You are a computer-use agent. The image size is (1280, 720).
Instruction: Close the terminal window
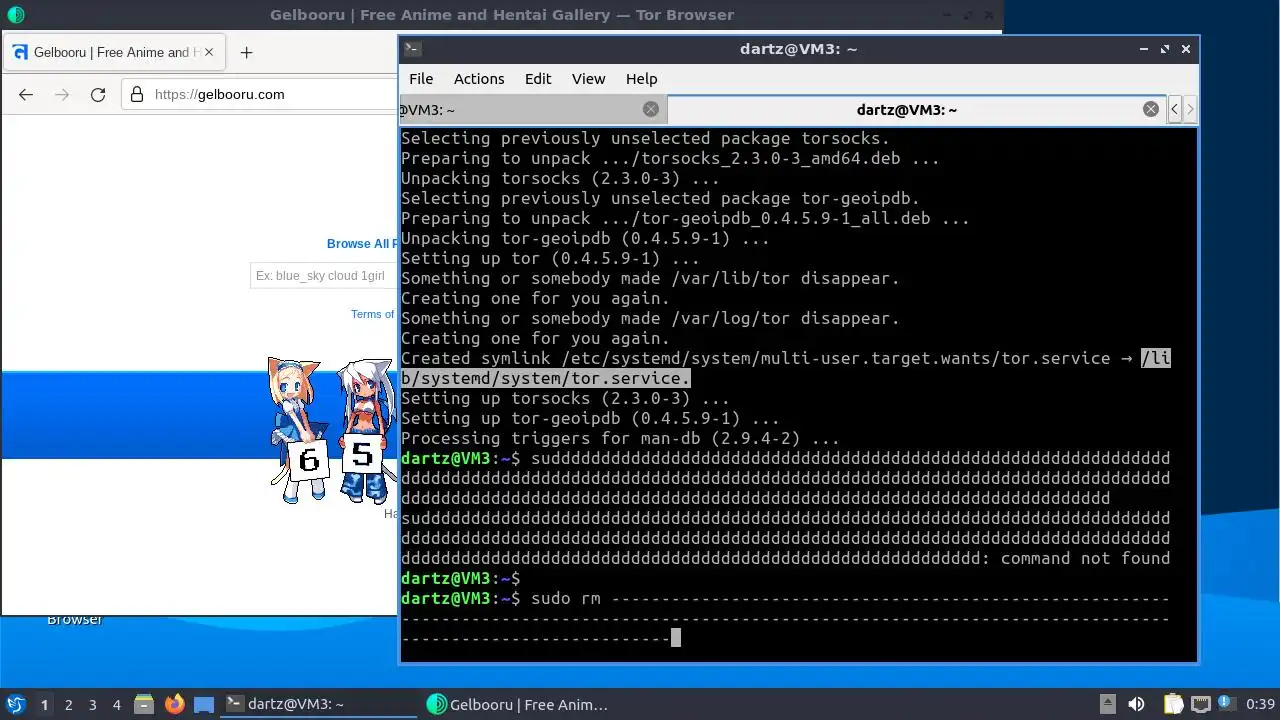click(x=1186, y=49)
